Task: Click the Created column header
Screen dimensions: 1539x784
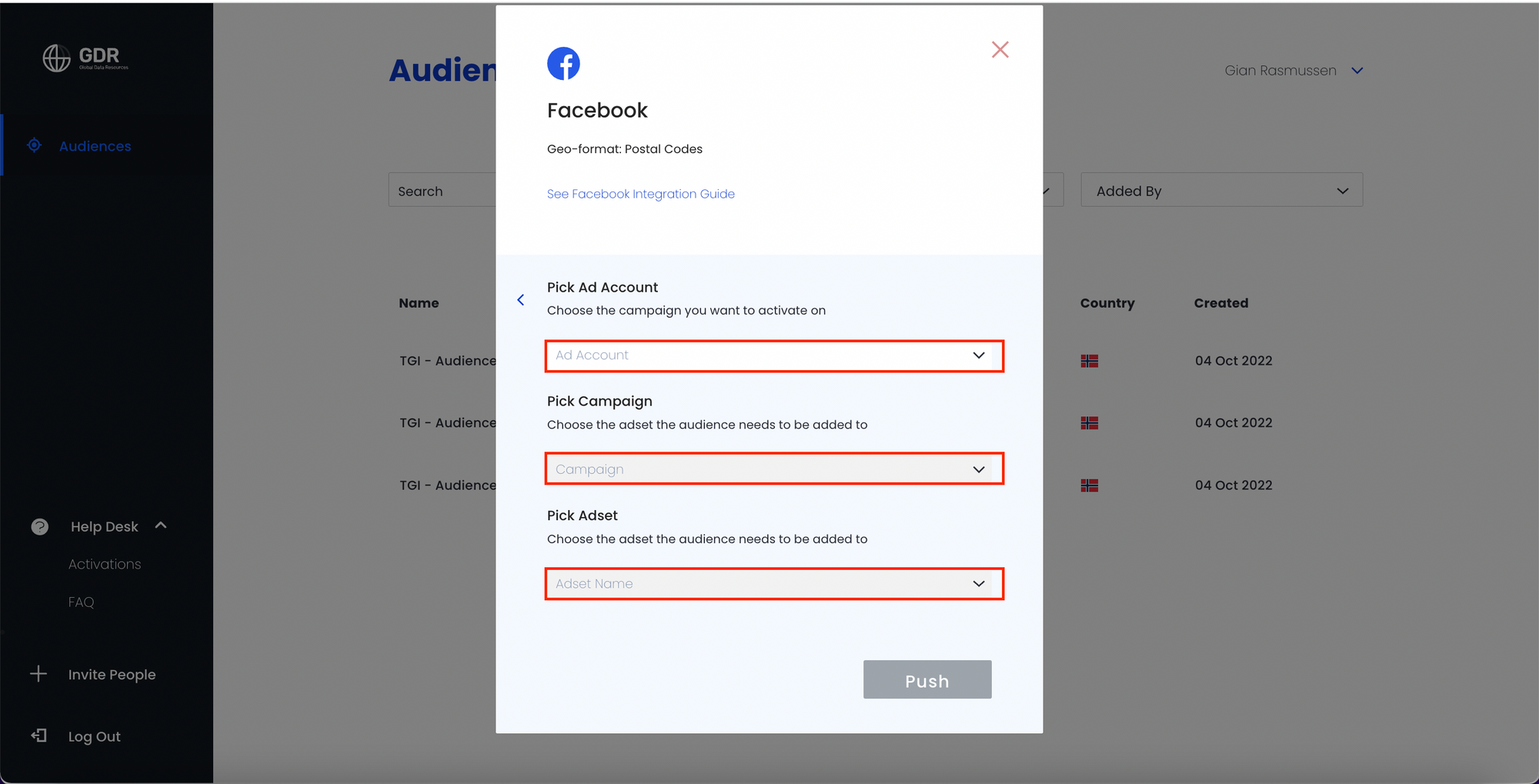Action: 1221,303
